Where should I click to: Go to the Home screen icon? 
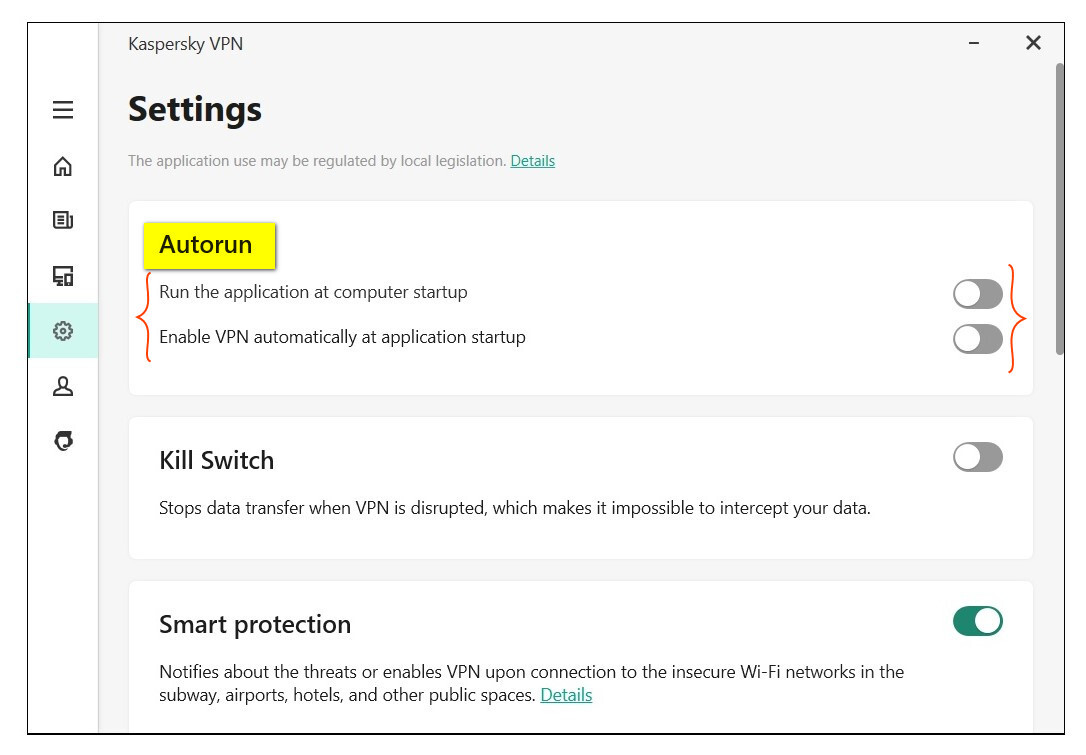(x=63, y=166)
